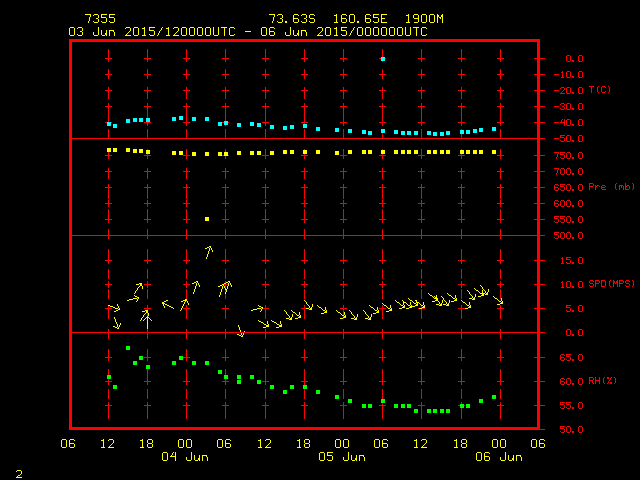Click the RH(%) humidity axis label

click(602, 381)
